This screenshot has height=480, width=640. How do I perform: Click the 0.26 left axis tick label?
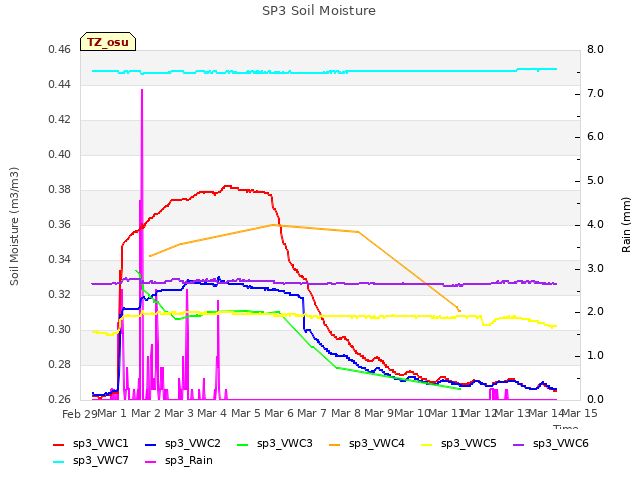[59, 399]
